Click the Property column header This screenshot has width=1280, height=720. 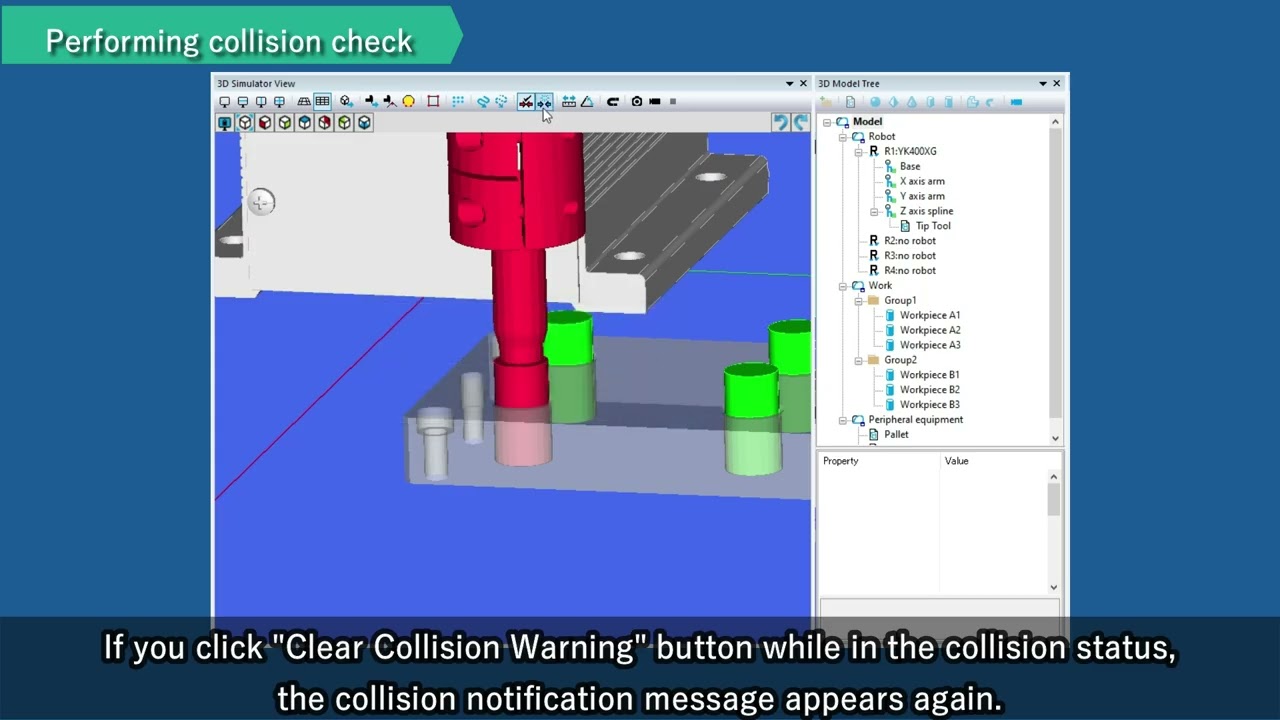click(x=880, y=461)
